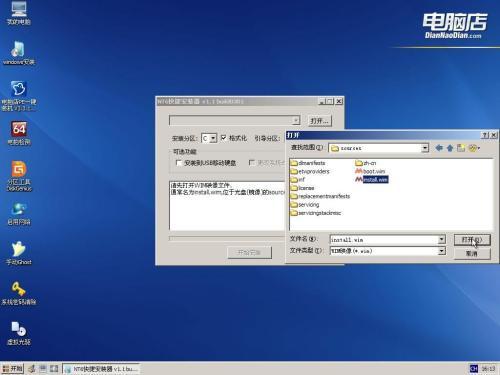500x375 pixels.
Task: Select the servicing folder
Action: (305, 205)
